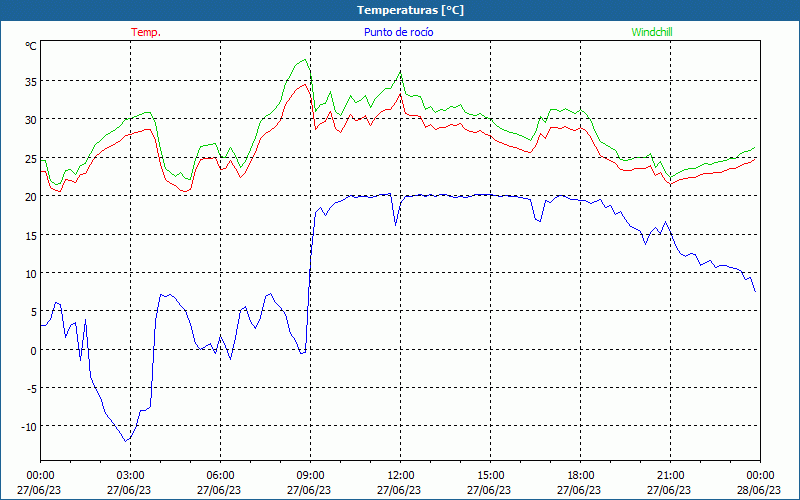Select the -10 value on y-axis
The image size is (800, 500).
(x=29, y=428)
